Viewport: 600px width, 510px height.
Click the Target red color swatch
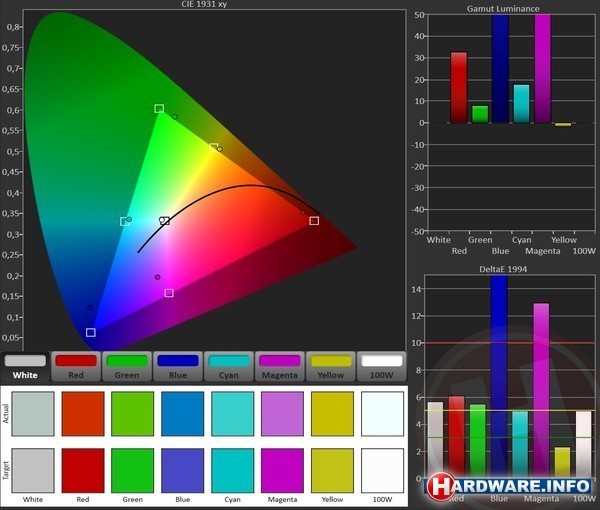coord(82,469)
